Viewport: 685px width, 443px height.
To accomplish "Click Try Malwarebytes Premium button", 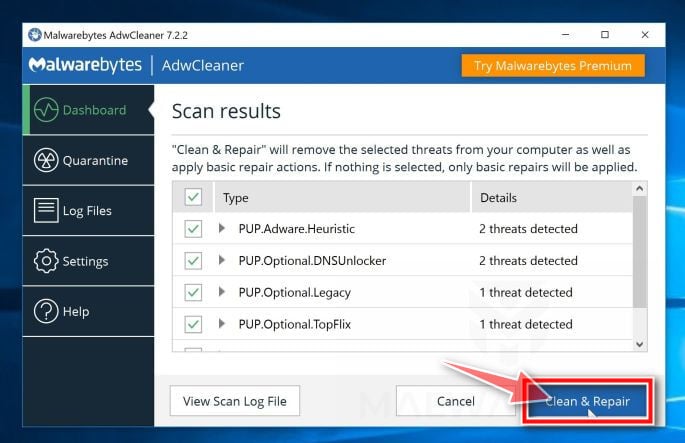I will tap(553, 66).
